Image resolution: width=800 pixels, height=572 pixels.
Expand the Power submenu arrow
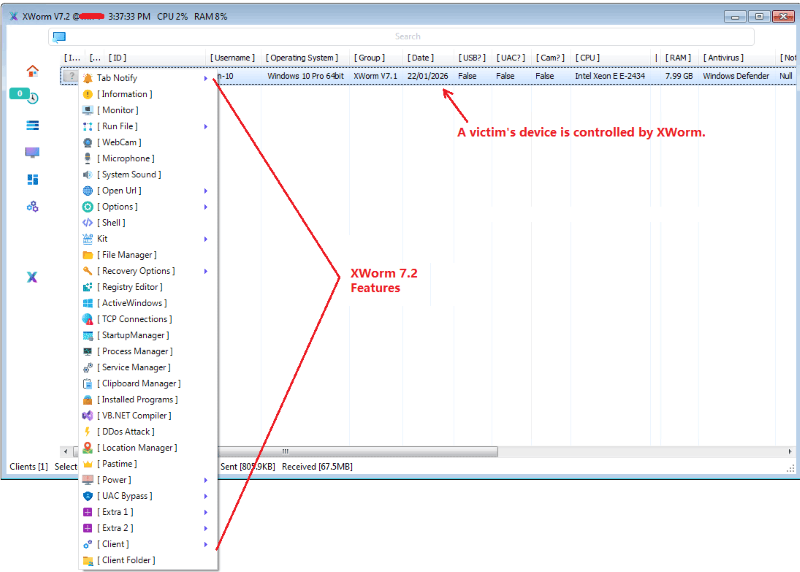pyautogui.click(x=206, y=480)
